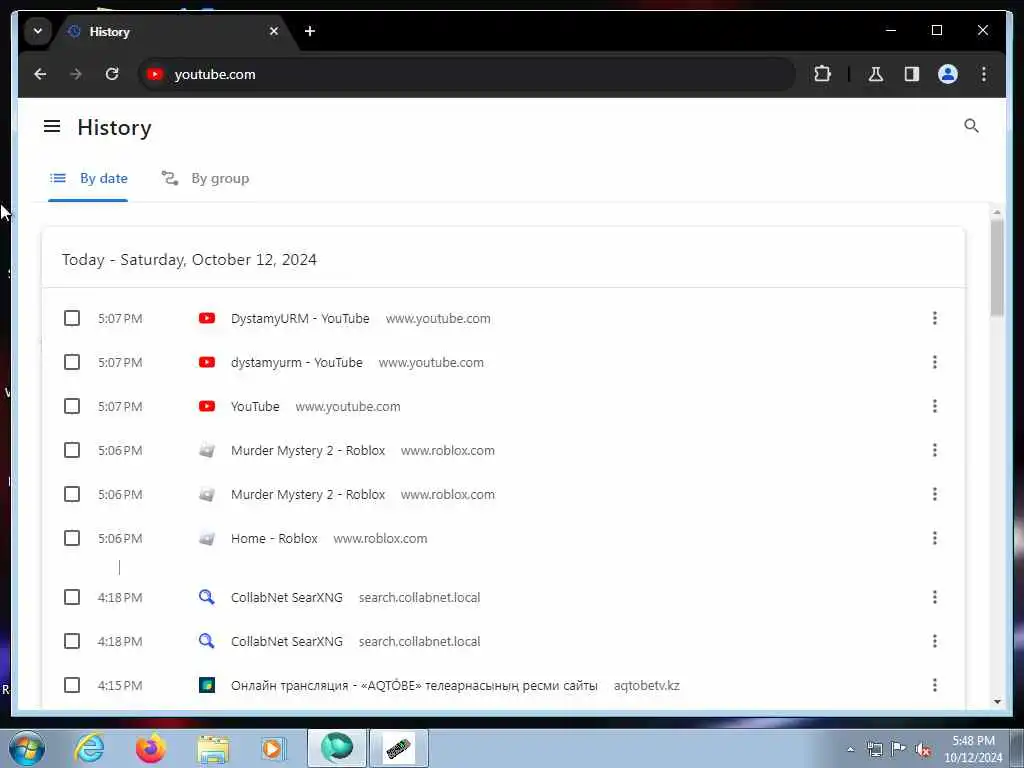Click the Action Center flag tray icon
Image resolution: width=1024 pixels, height=768 pixels.
[x=899, y=748]
